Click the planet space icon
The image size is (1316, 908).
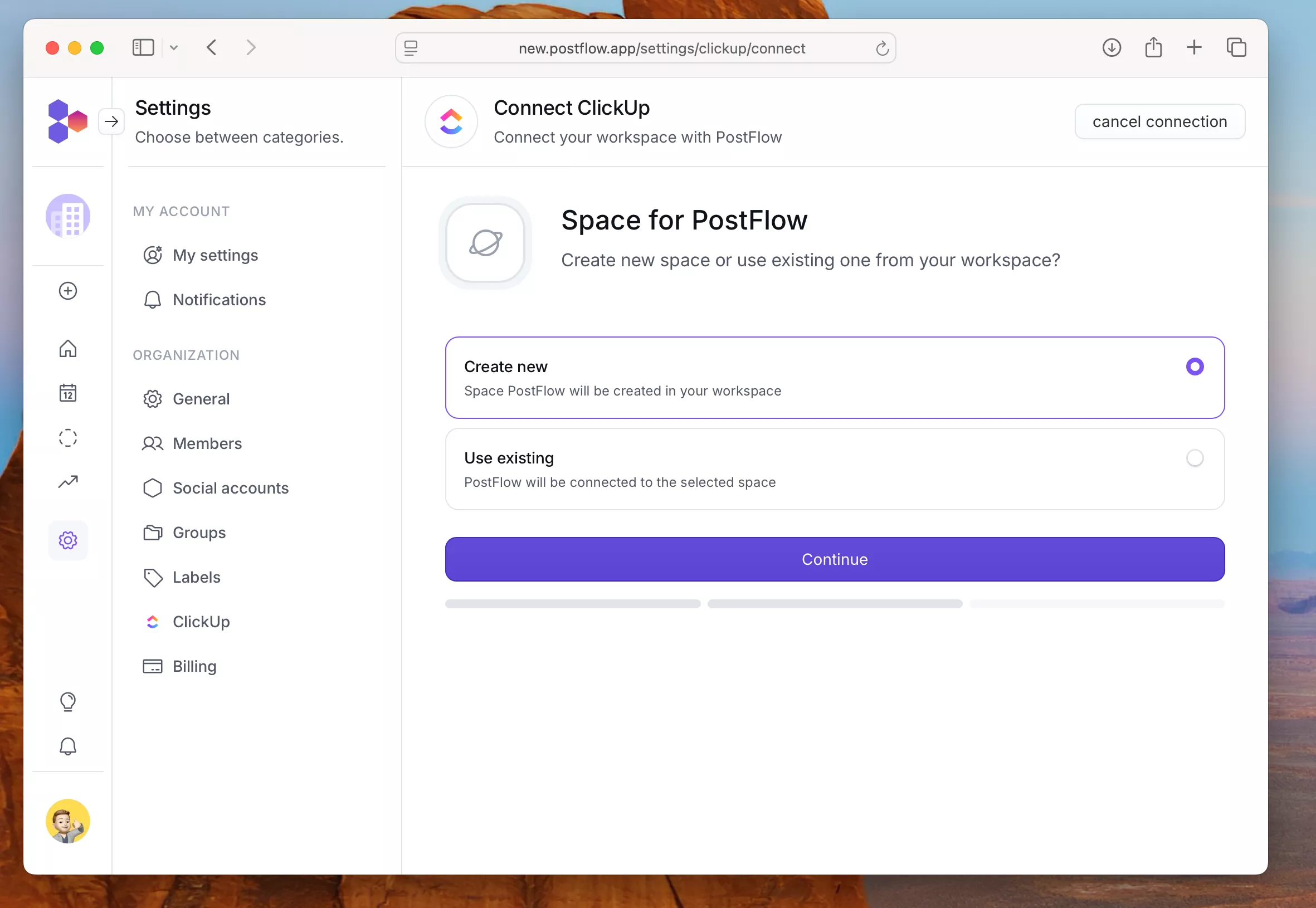coord(485,243)
